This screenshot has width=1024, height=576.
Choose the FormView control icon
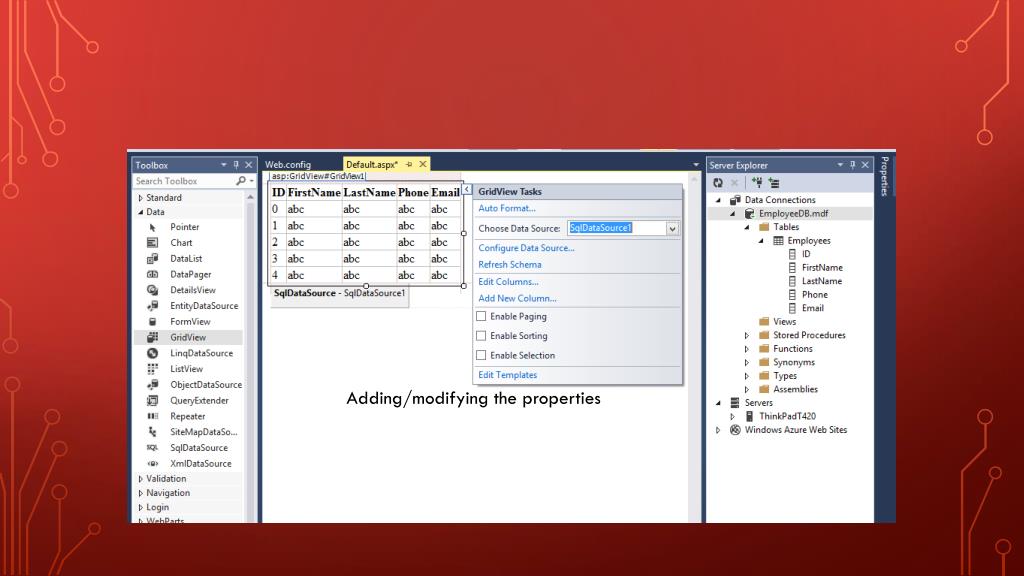152,321
